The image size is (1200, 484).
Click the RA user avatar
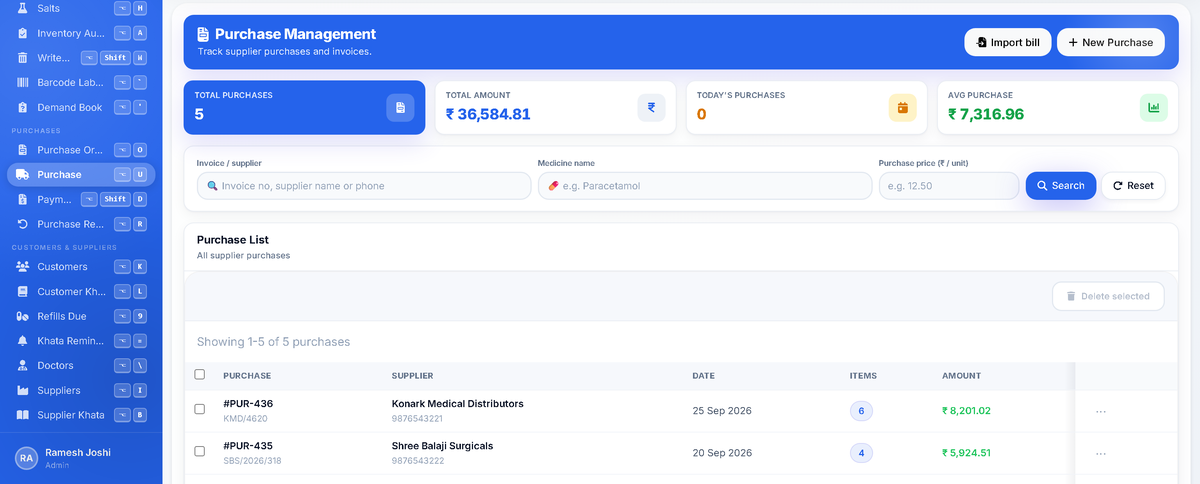click(x=26, y=458)
